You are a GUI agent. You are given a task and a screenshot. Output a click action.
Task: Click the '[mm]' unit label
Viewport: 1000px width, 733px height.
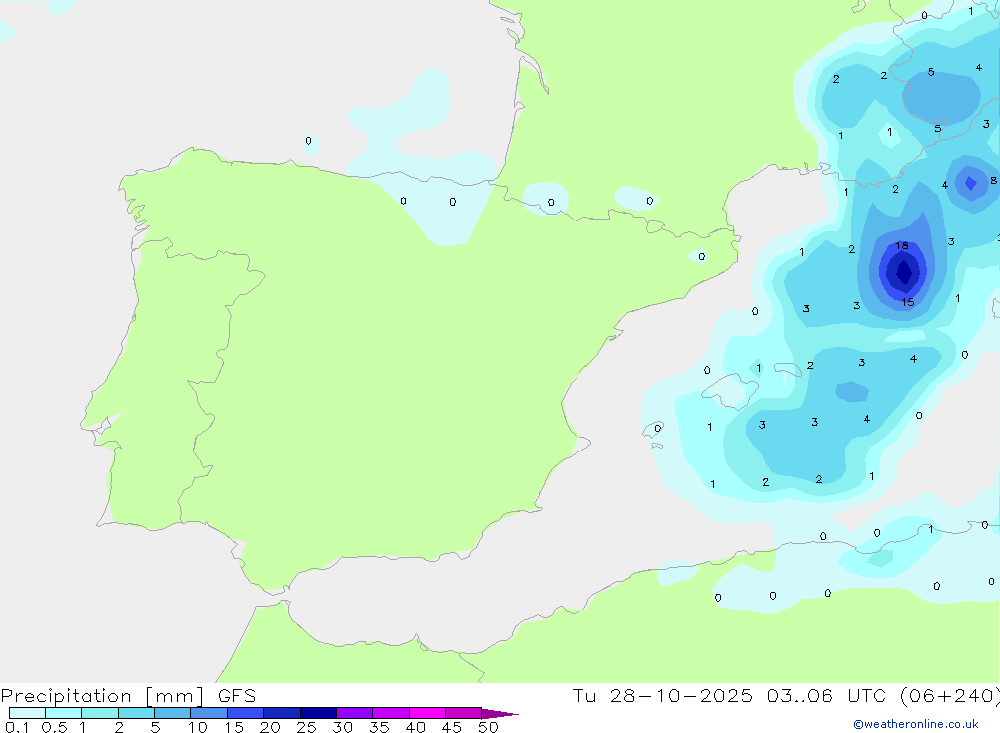coord(174,696)
